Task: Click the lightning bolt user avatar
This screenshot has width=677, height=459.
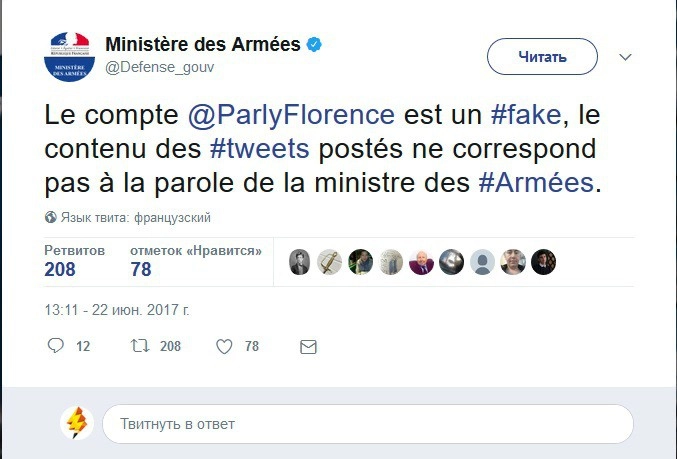Action: pos(77,423)
